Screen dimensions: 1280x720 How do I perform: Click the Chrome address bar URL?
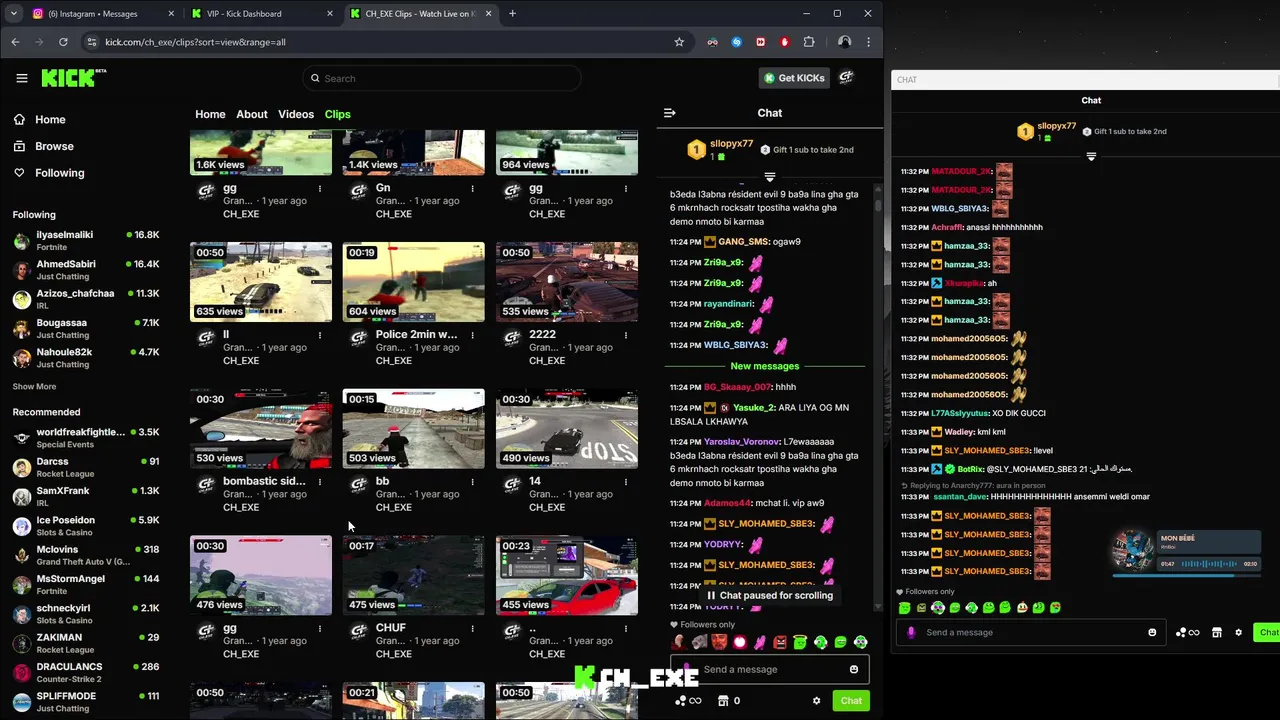pos(195,42)
